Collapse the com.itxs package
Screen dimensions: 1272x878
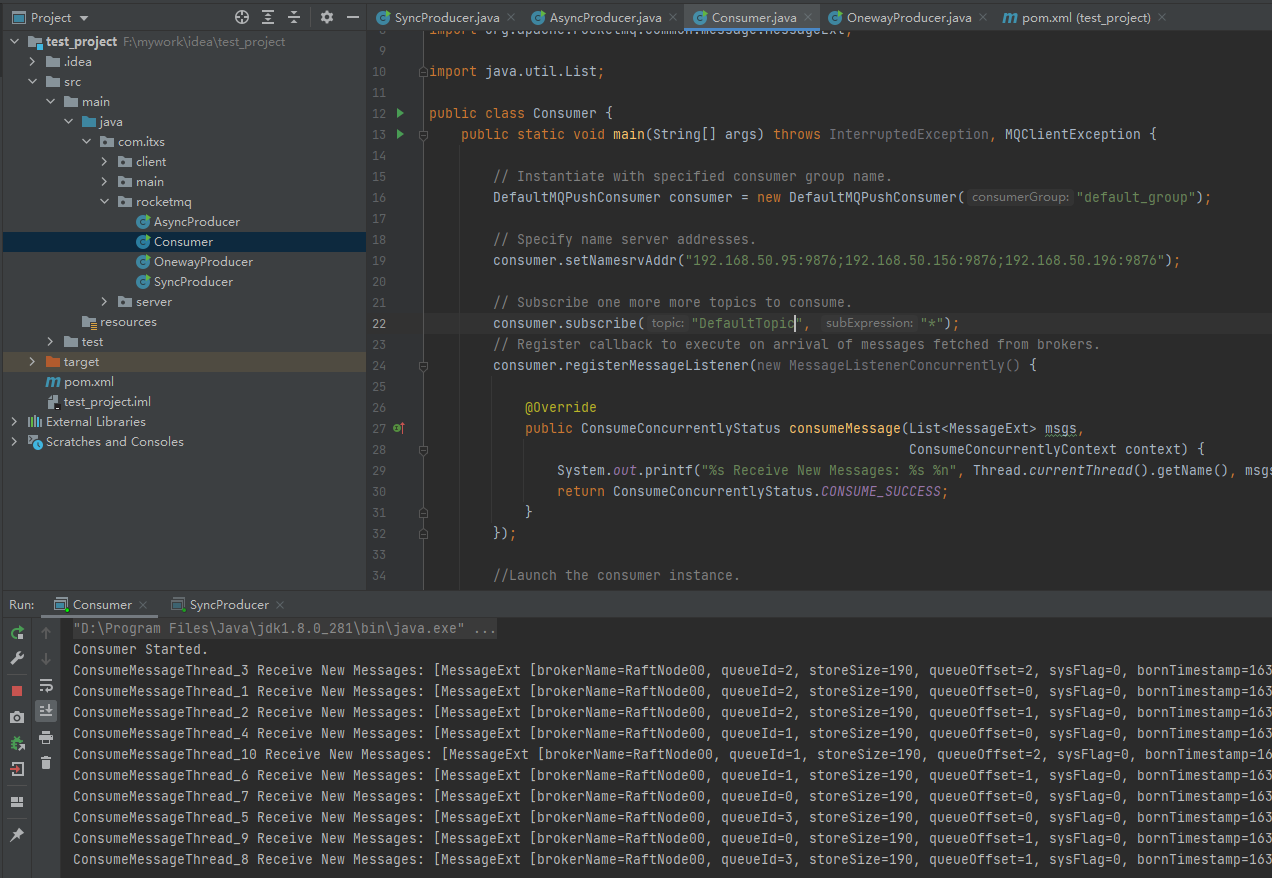(x=87, y=142)
